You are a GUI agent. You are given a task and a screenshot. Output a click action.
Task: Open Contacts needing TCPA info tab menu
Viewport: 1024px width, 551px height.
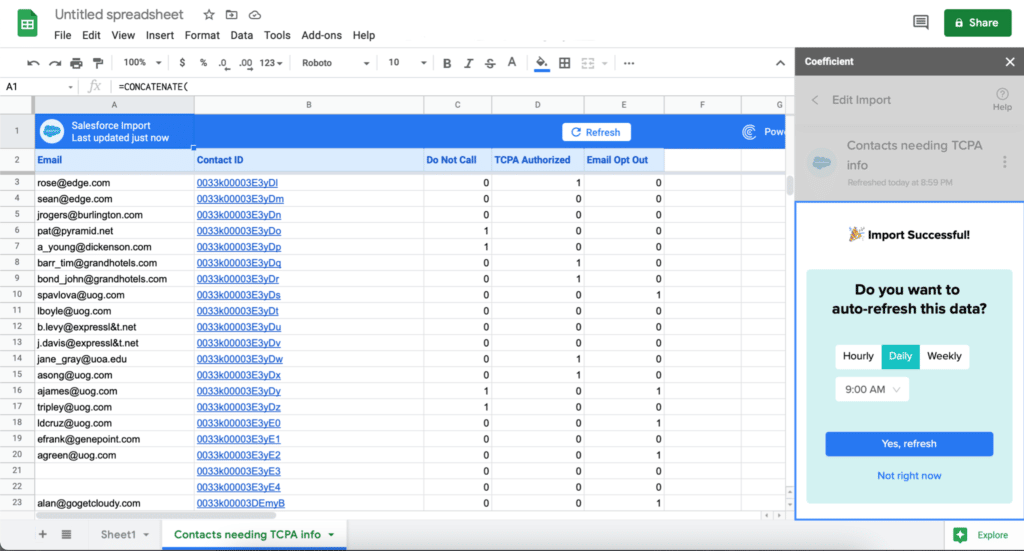(x=331, y=535)
